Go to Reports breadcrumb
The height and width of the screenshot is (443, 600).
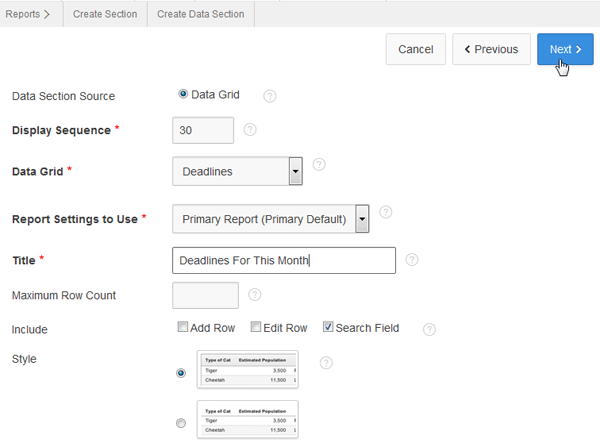(x=28, y=14)
